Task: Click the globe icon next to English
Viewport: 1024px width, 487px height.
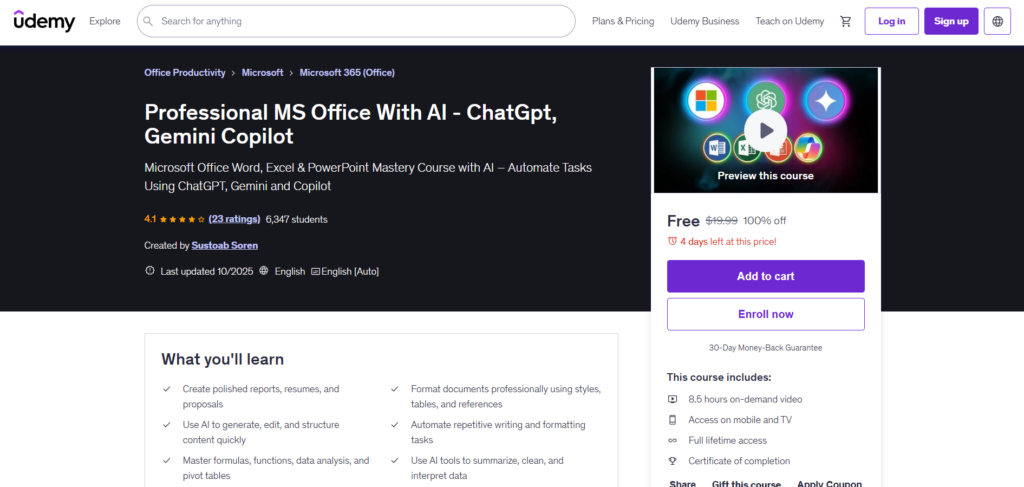Action: click(x=264, y=270)
